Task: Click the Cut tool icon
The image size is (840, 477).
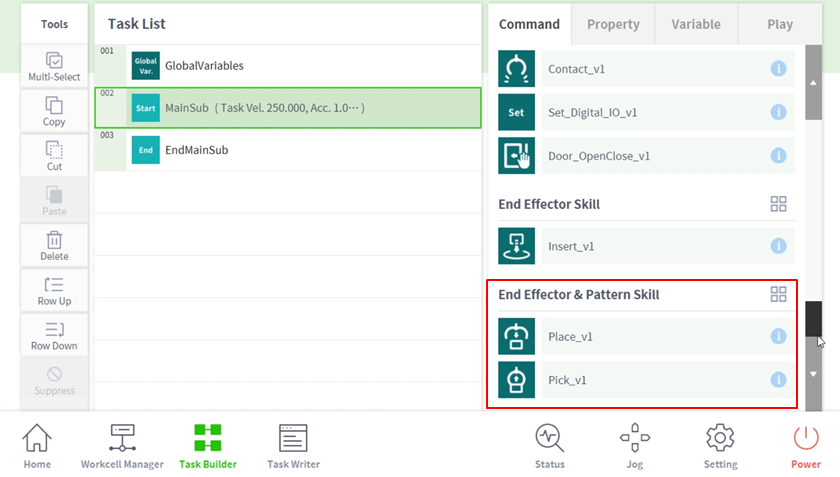Action: pos(54,150)
